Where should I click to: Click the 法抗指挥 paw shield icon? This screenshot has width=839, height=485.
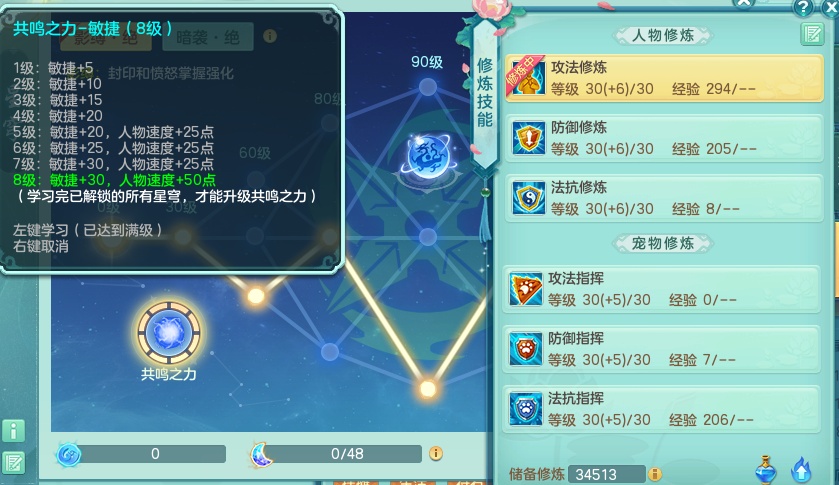(525, 409)
